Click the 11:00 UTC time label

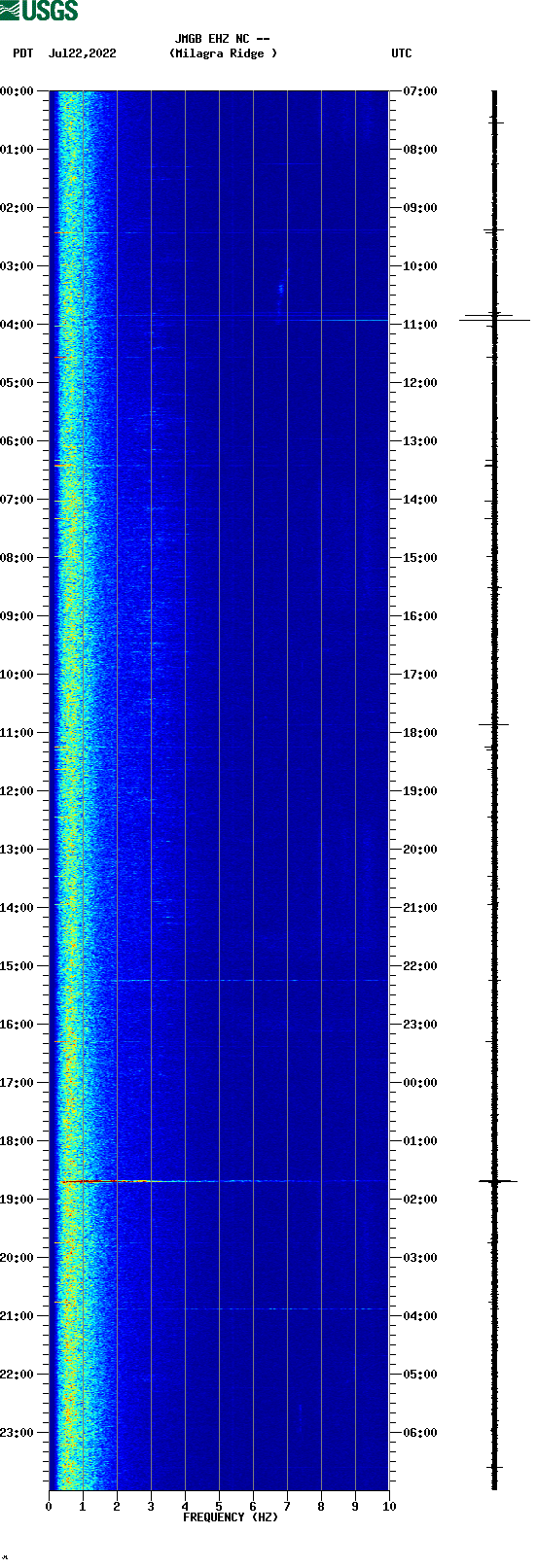pos(420,325)
